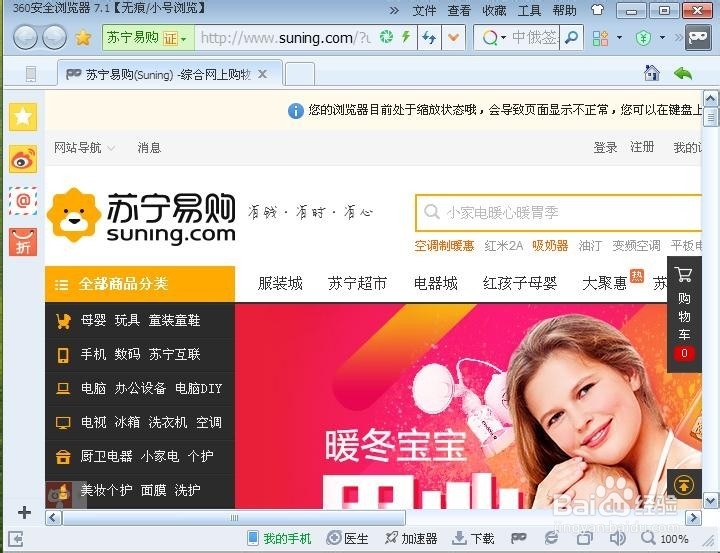Click the 登录 link
This screenshot has height=553, width=720.
605,147
